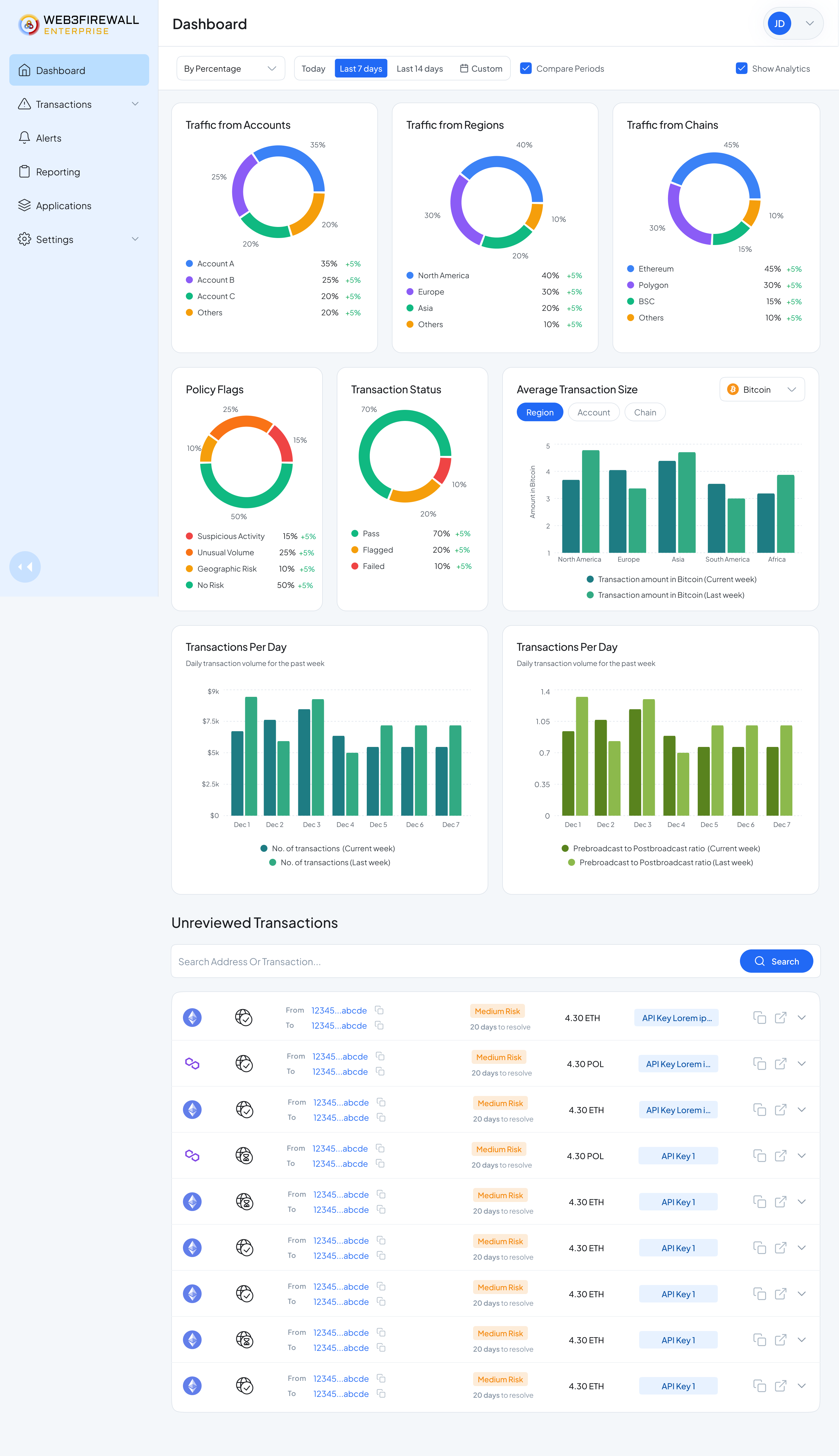Viewport: 839px width, 1456px height.
Task: Open the By Percentage dropdown
Action: click(x=230, y=68)
